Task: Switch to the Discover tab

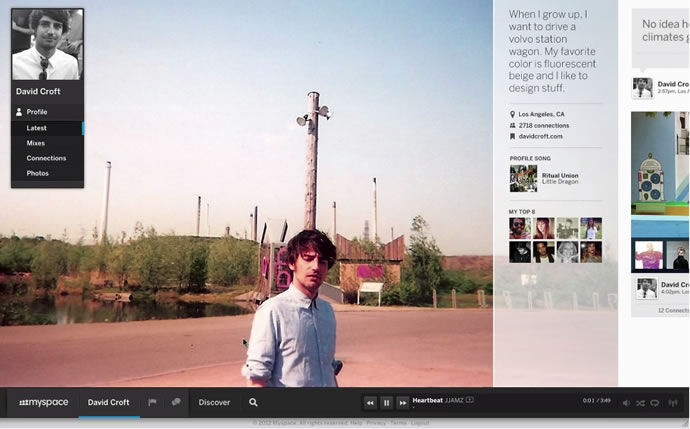Action: coord(214,402)
